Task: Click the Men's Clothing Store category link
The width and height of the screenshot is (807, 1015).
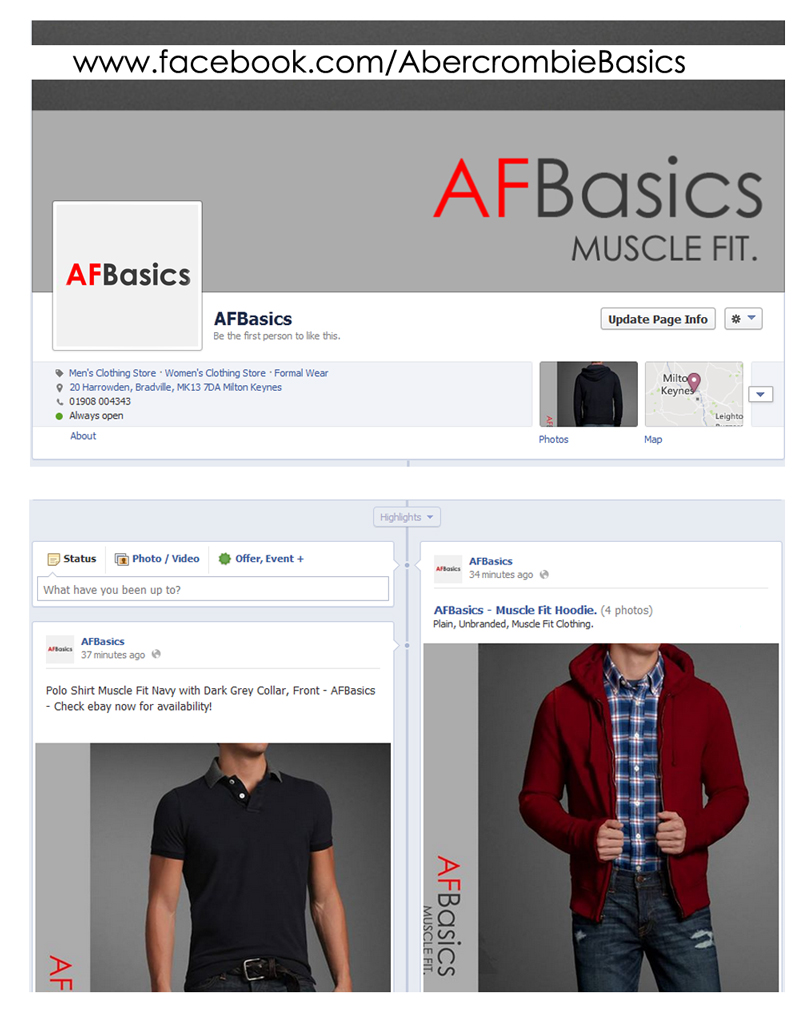Action: tap(113, 373)
